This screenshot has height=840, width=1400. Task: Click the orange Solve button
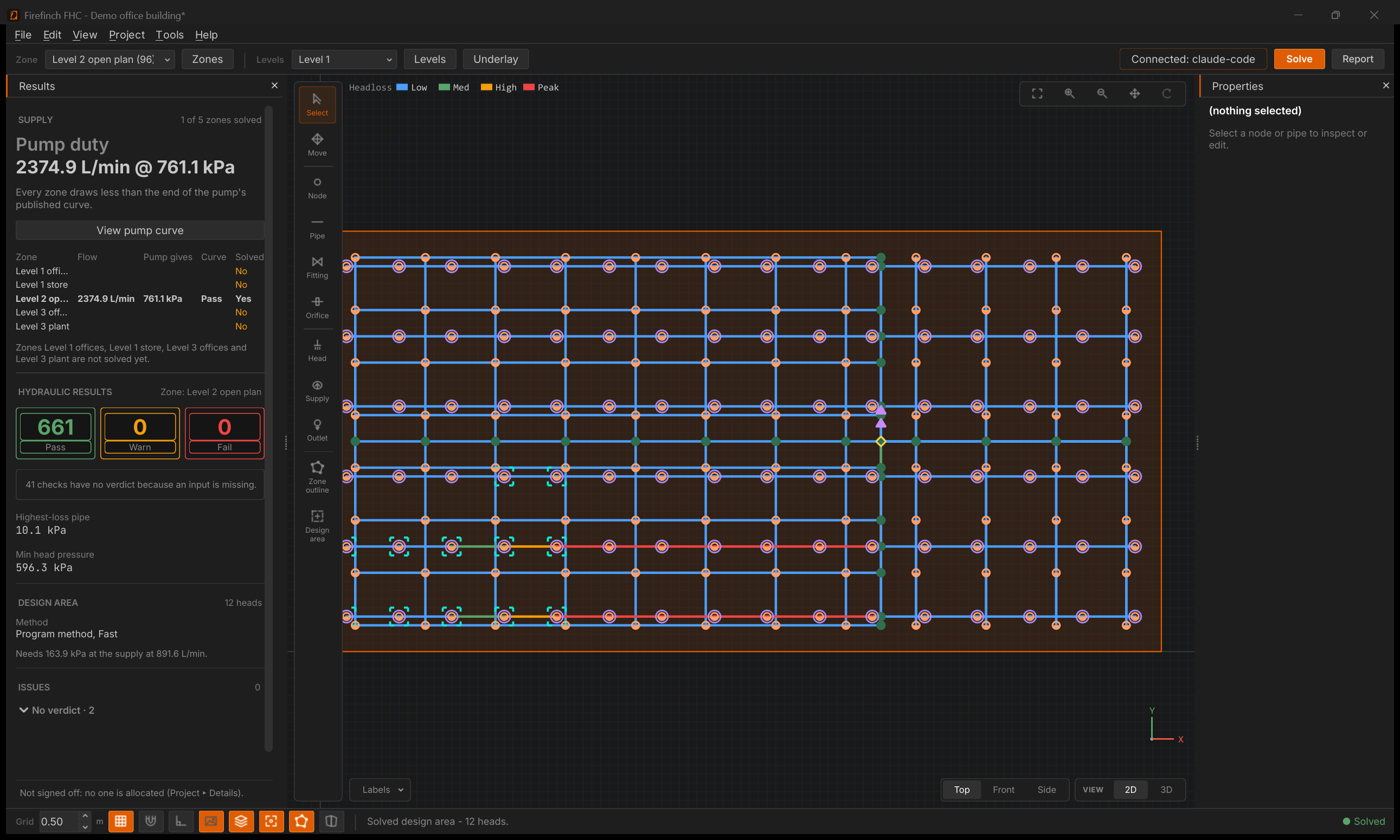(x=1299, y=59)
